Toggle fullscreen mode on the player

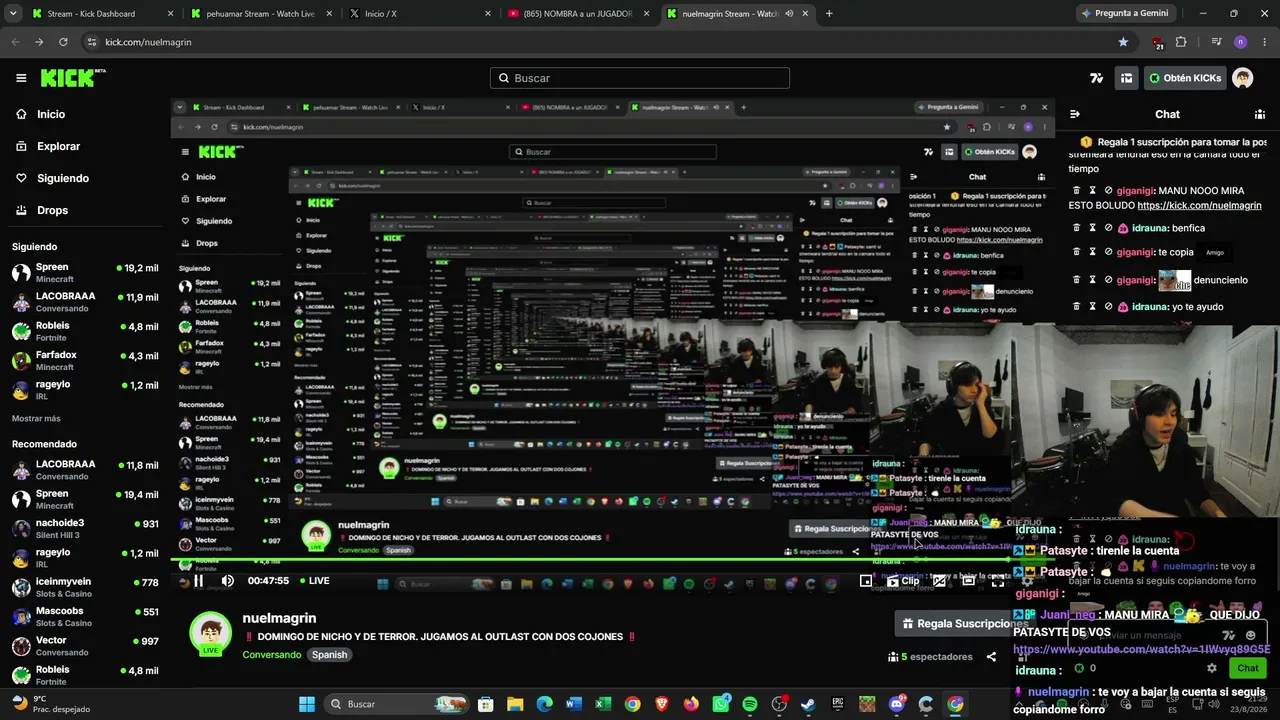998,581
